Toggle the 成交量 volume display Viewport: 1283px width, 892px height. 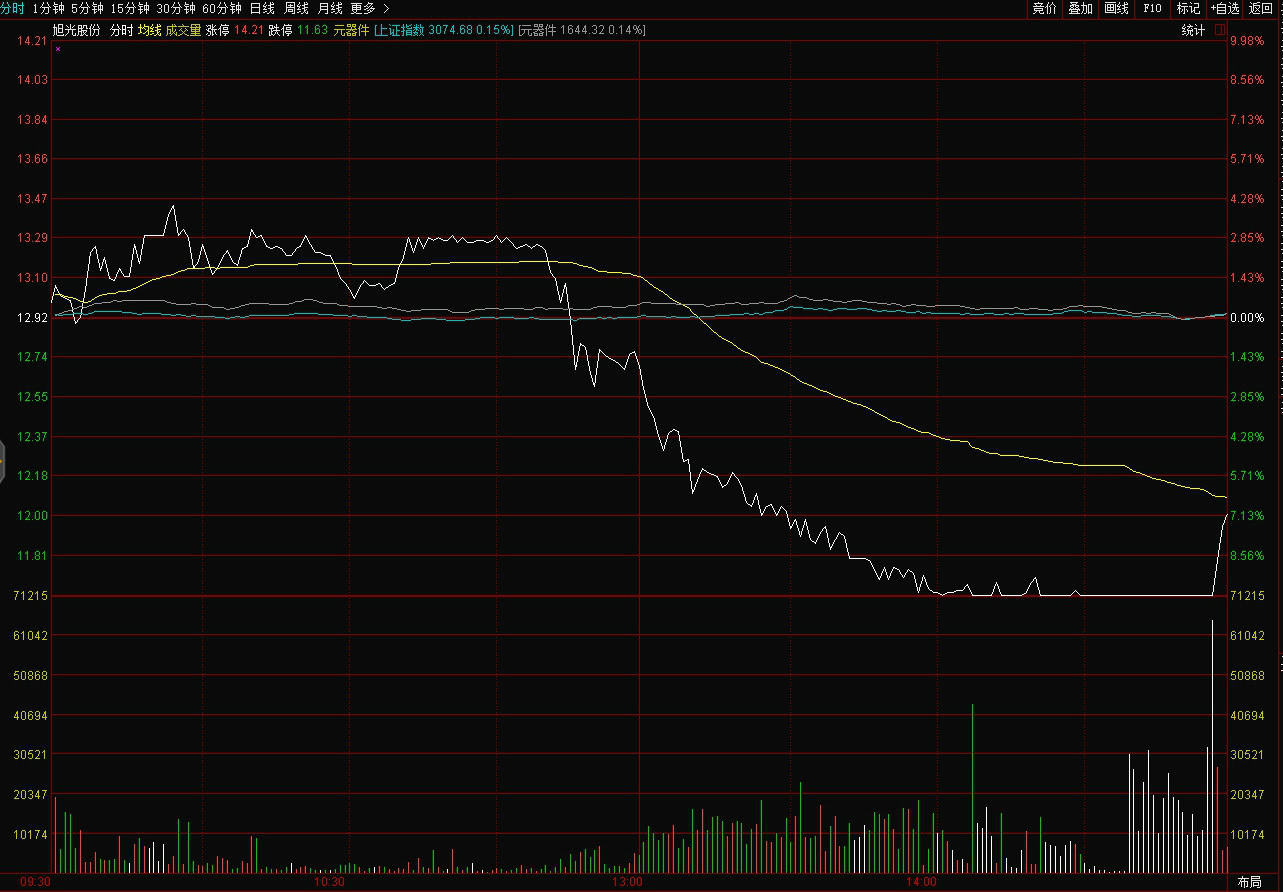(183, 30)
